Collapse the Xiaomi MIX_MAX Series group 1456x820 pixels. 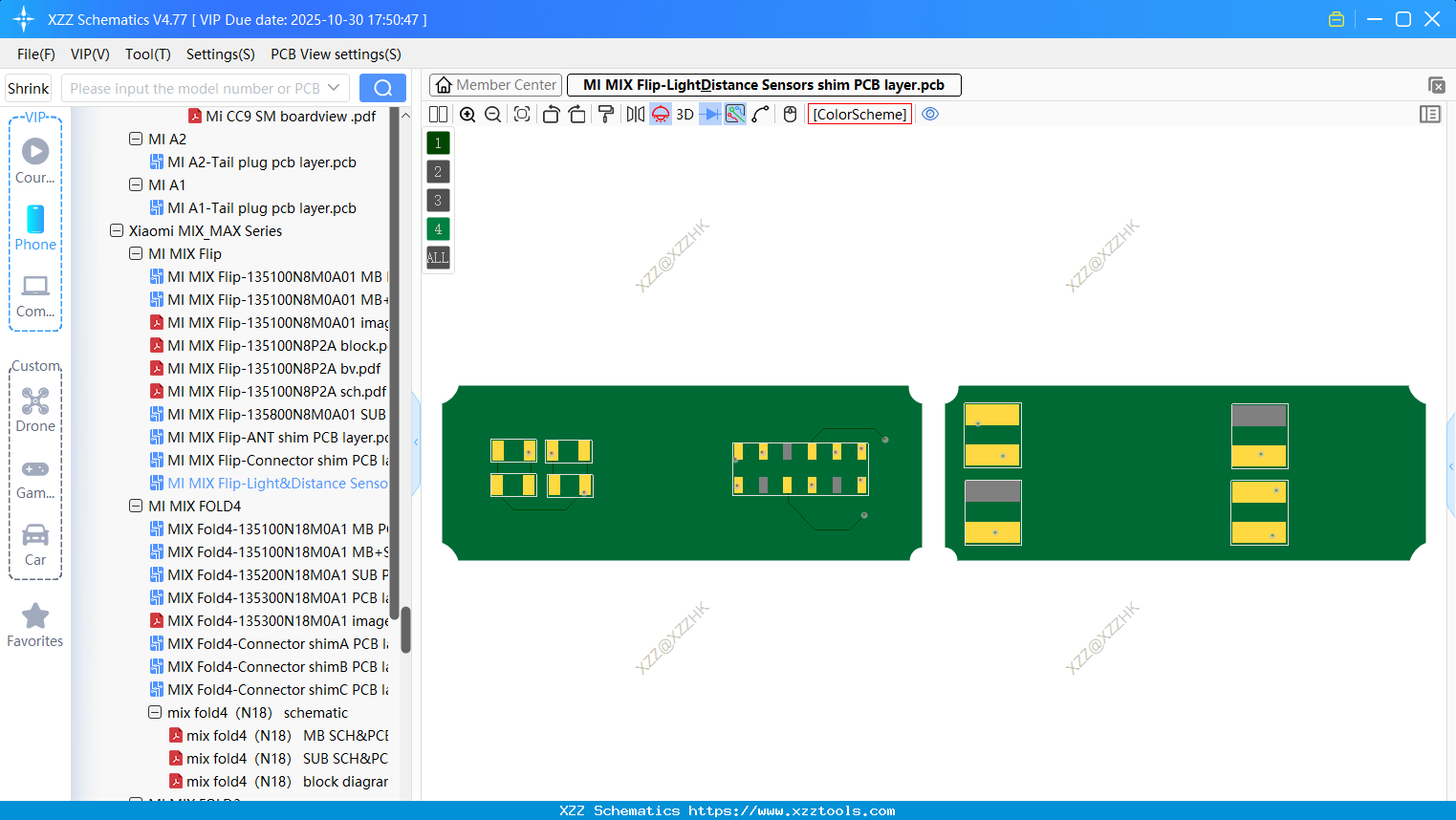pyautogui.click(x=117, y=230)
